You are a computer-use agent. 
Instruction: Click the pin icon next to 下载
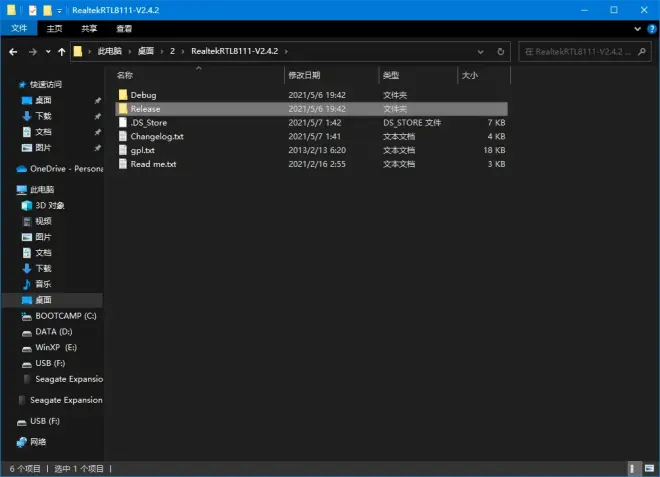click(x=98, y=116)
